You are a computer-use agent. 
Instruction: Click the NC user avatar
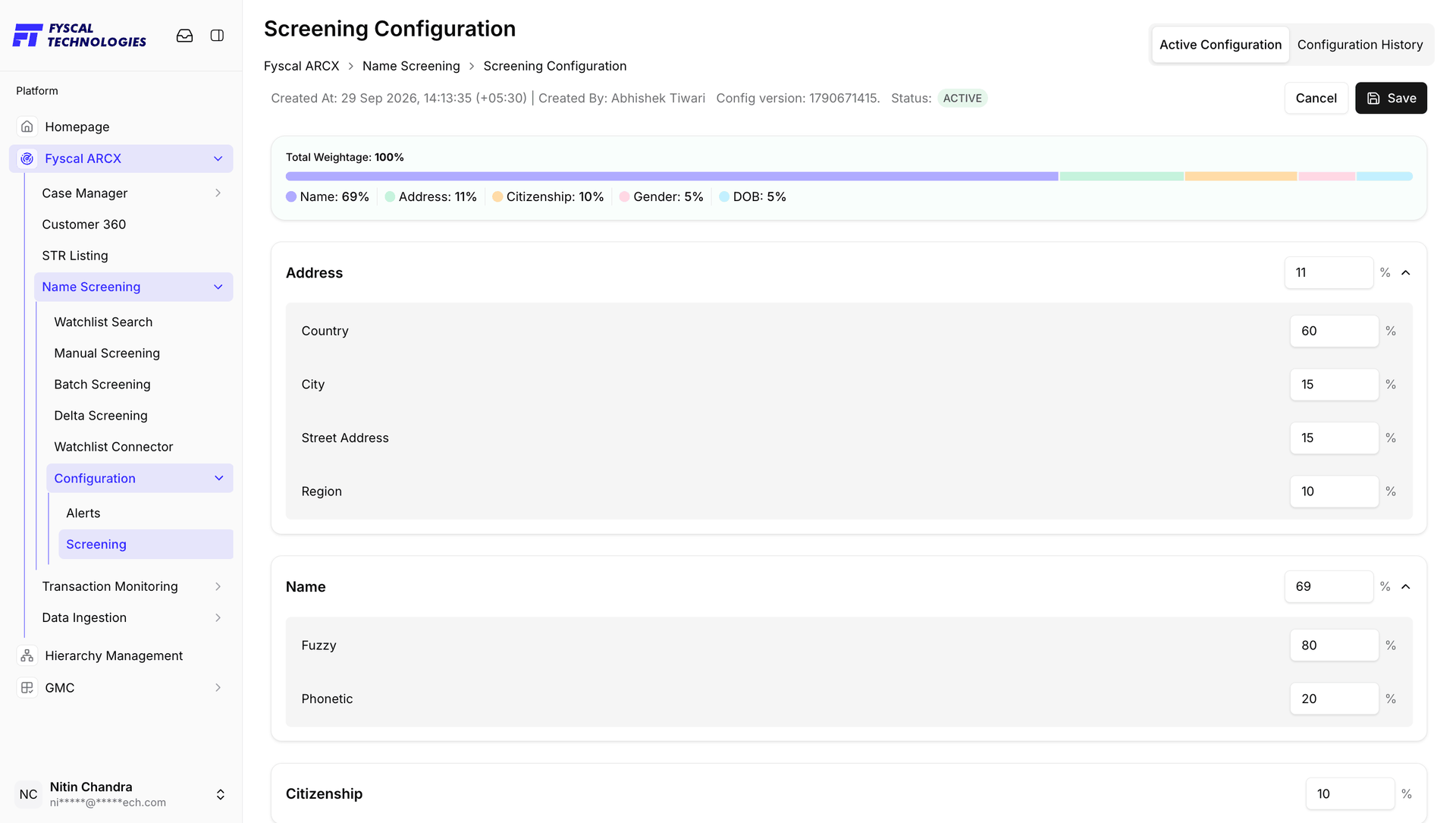(x=29, y=794)
